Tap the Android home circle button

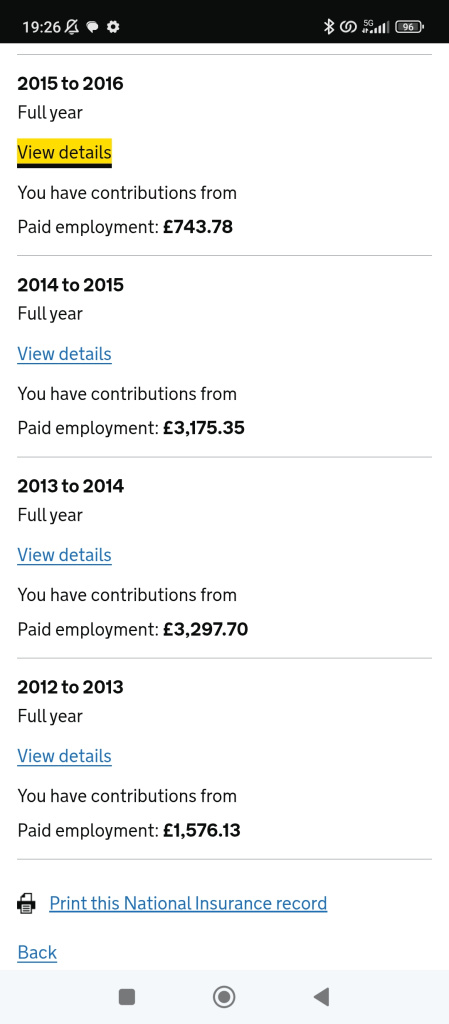(224, 997)
